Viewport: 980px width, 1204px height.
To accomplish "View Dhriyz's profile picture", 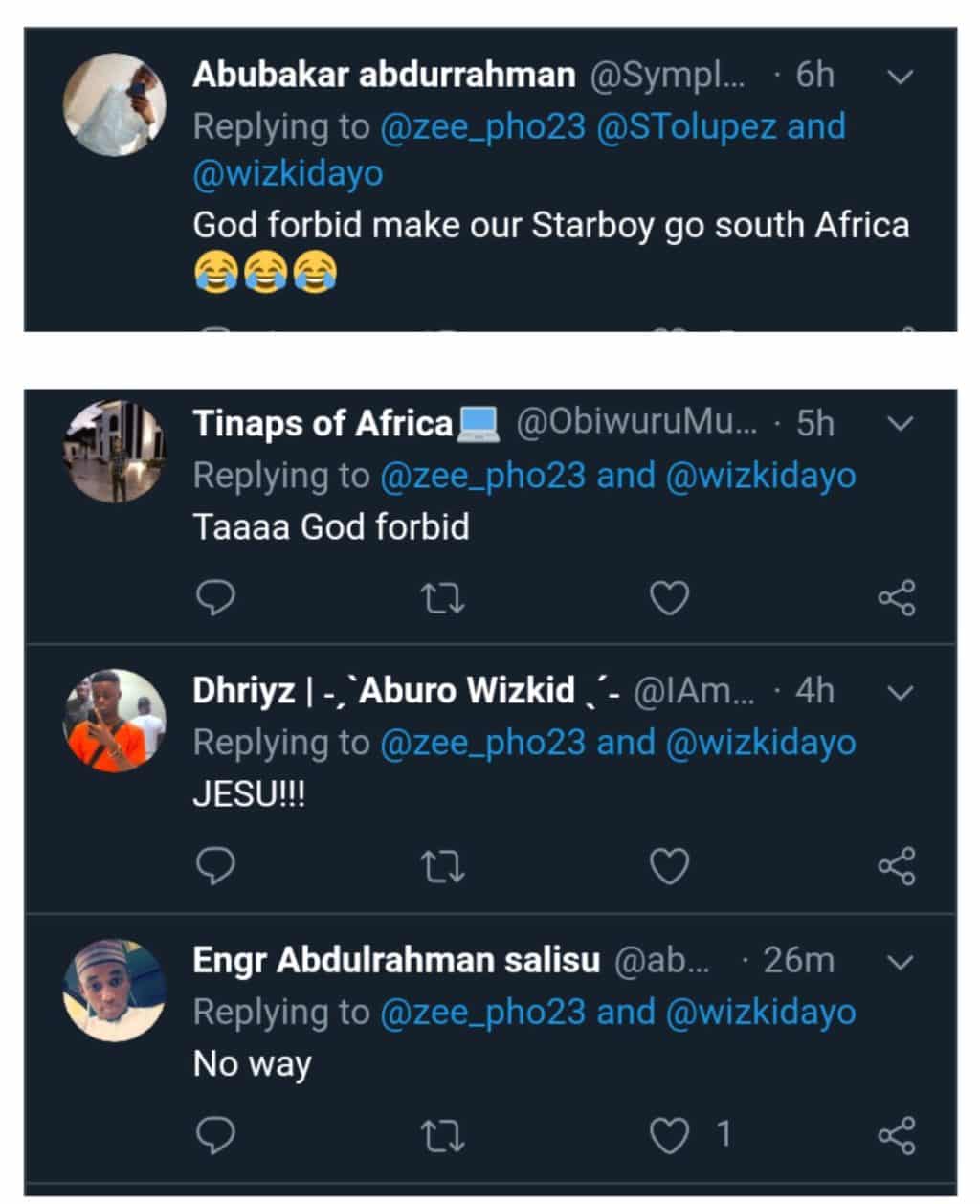I will (115, 721).
